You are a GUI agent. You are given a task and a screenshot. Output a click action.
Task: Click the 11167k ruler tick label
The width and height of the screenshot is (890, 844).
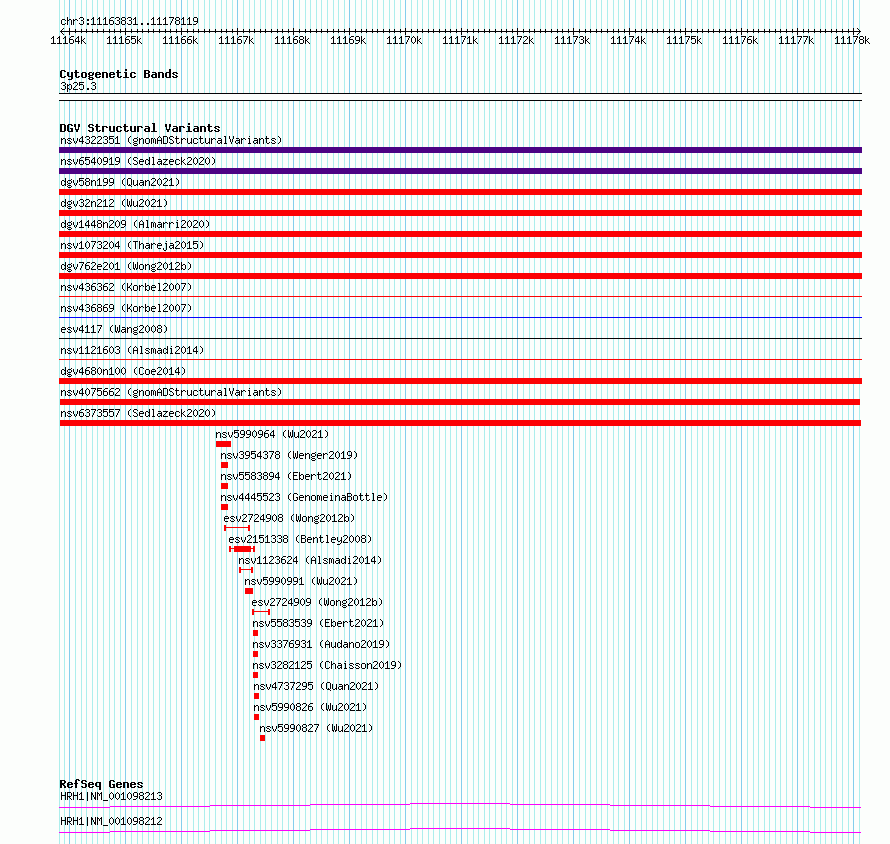236,40
